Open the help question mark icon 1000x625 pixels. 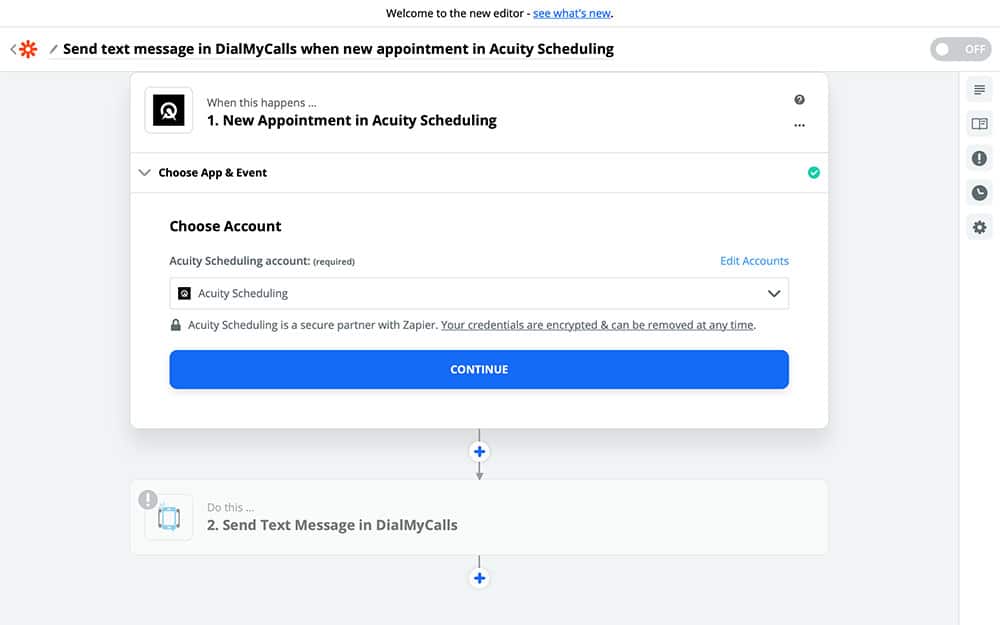click(x=799, y=100)
